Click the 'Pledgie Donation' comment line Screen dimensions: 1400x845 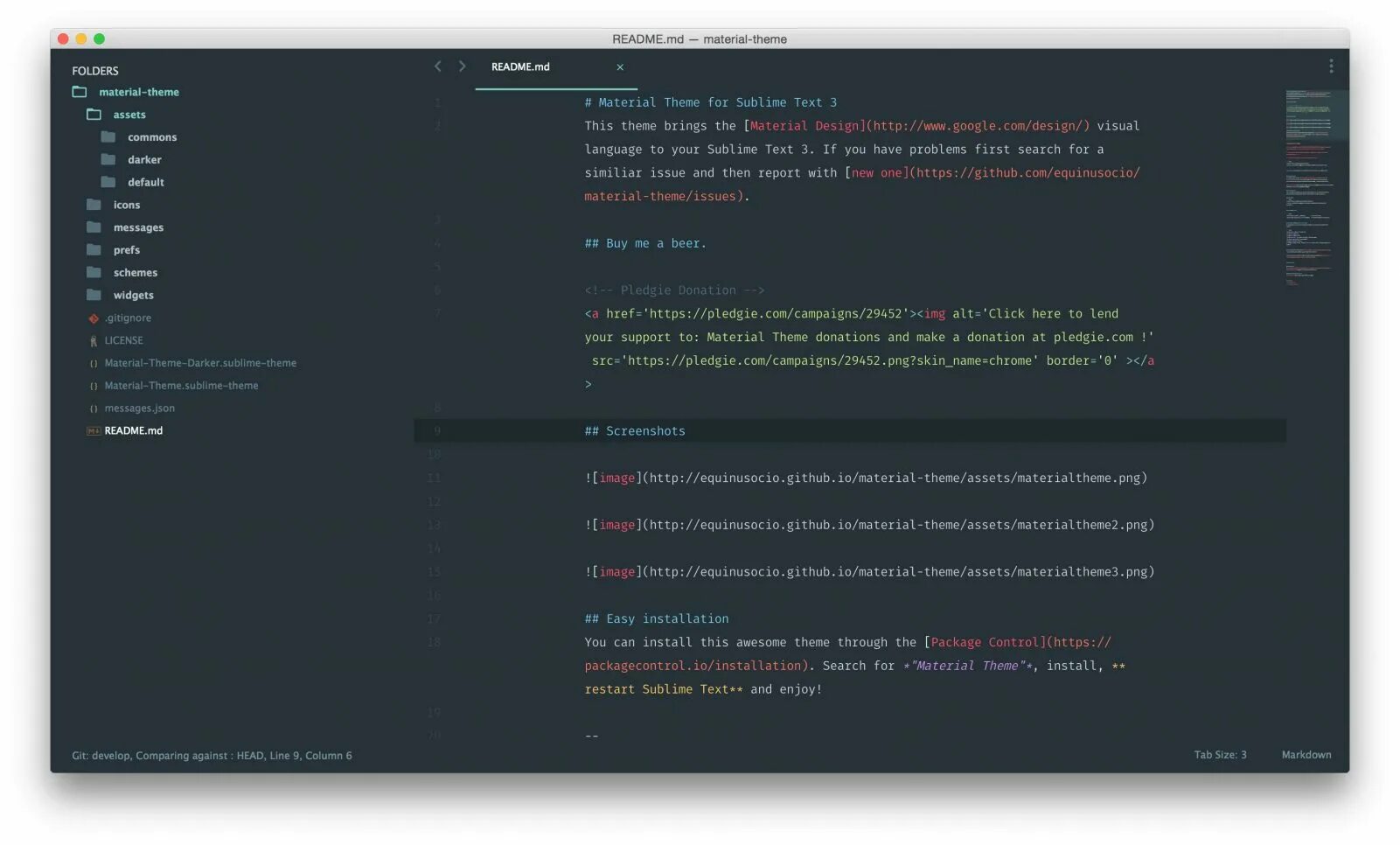(x=674, y=290)
